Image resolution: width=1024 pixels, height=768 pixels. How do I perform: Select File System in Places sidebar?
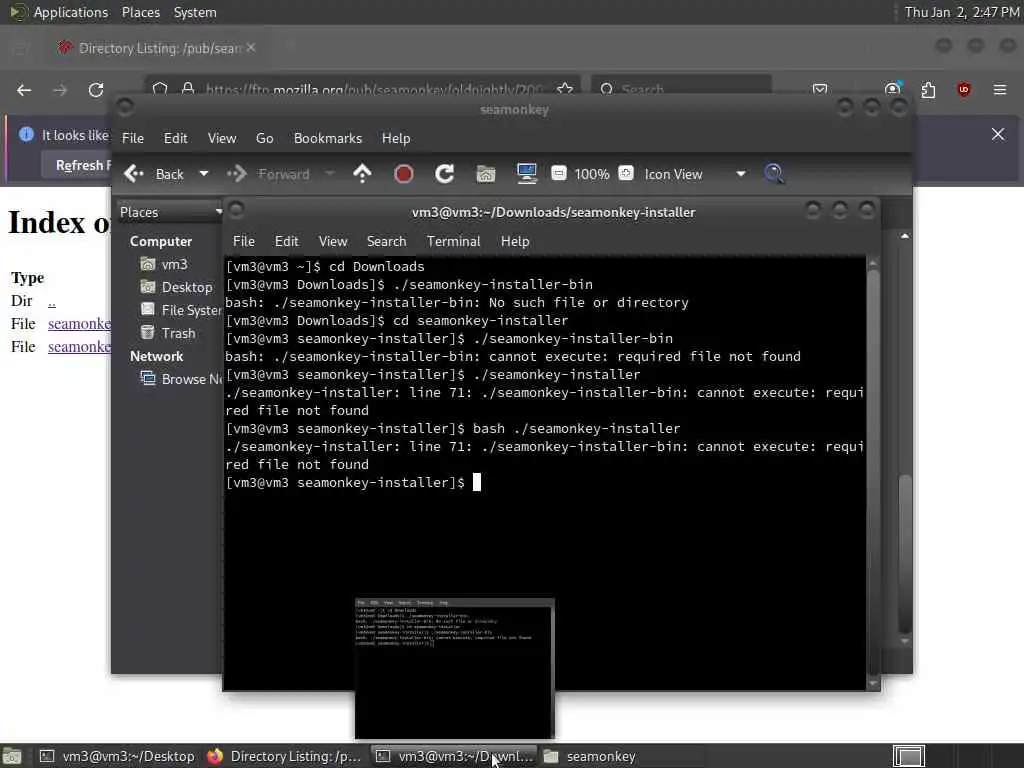[x=181, y=310]
